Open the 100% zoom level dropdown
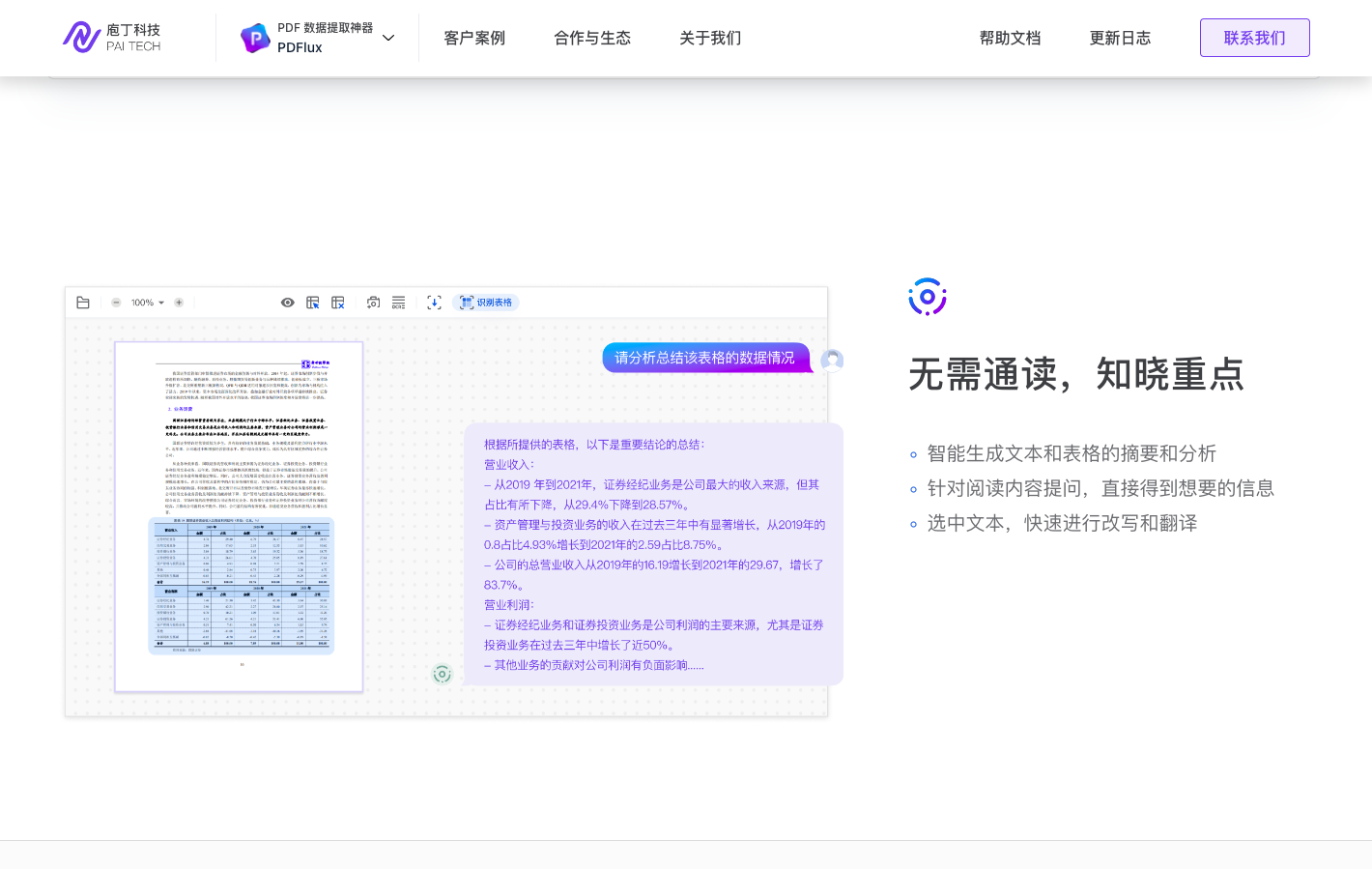1372x869 pixels. [148, 303]
